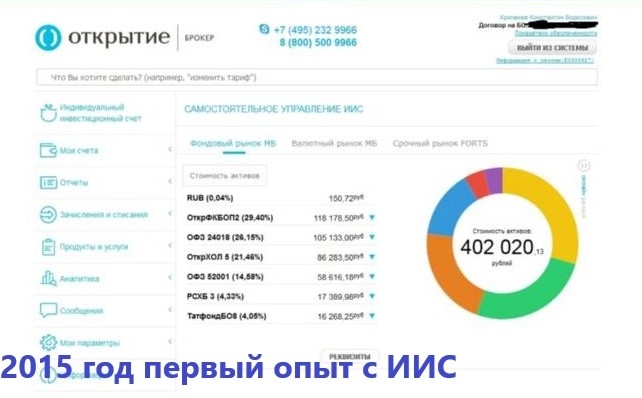The height and width of the screenshot is (398, 642).
Task: Click the Самостоятельное управление ИИС heading
Action: [x=274, y=109]
